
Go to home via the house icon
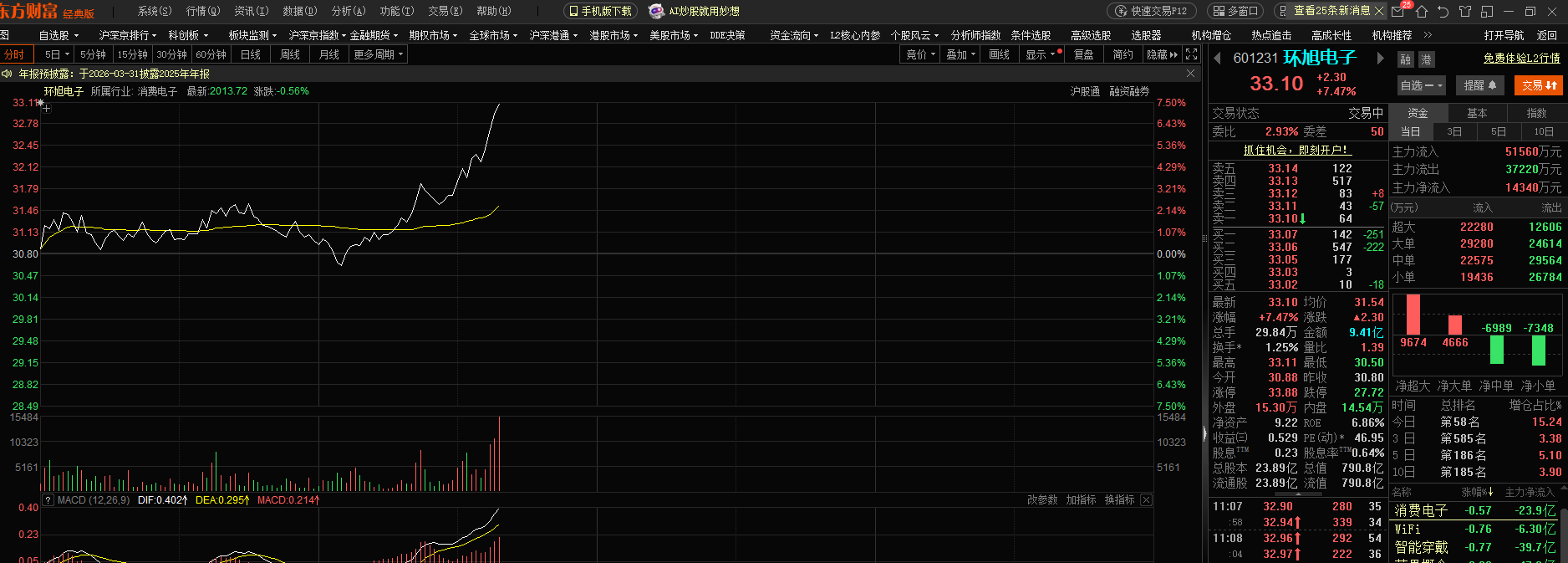tap(1421, 12)
